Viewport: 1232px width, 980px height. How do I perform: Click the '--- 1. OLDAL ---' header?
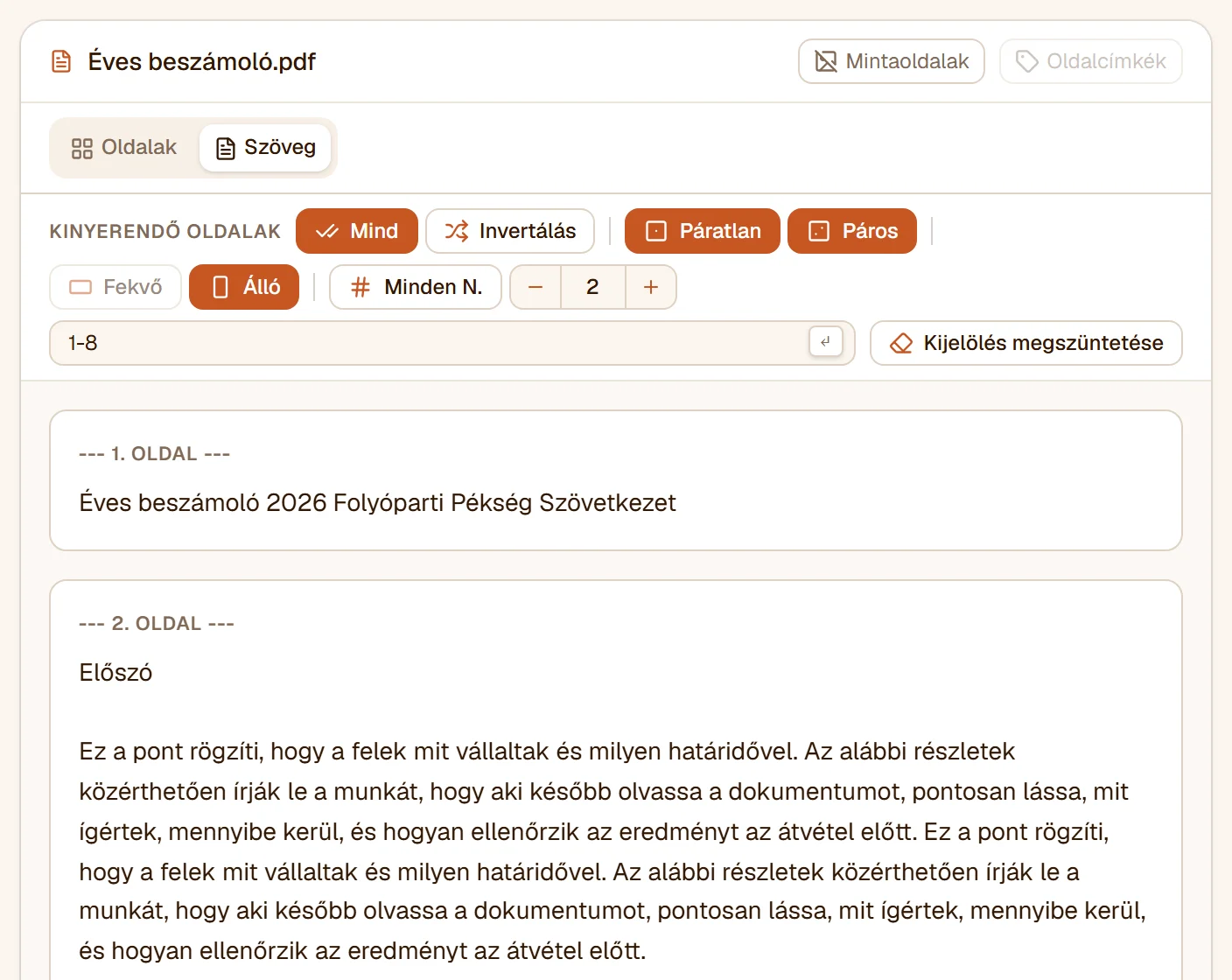point(155,454)
